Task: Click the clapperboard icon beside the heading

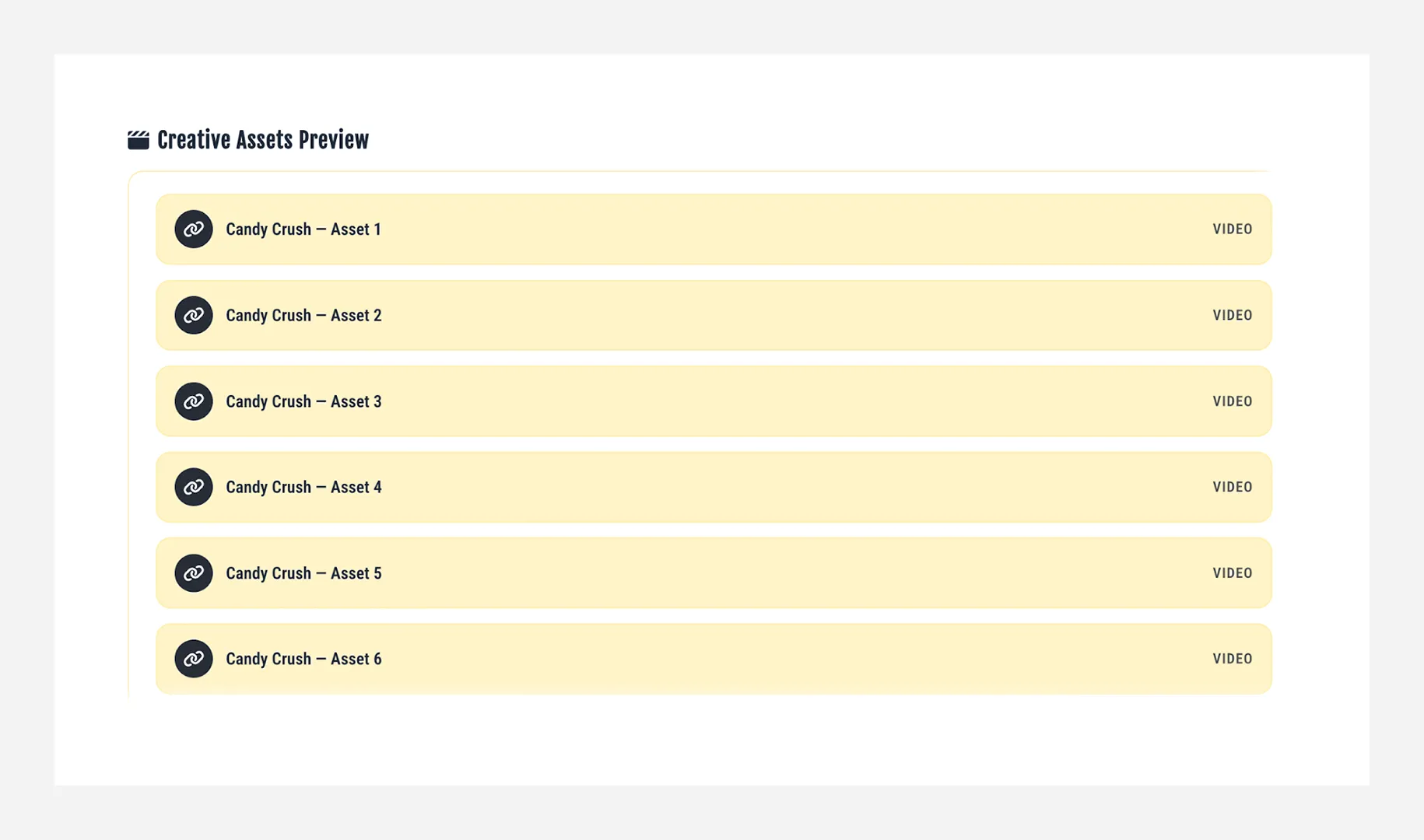Action: pos(137,138)
